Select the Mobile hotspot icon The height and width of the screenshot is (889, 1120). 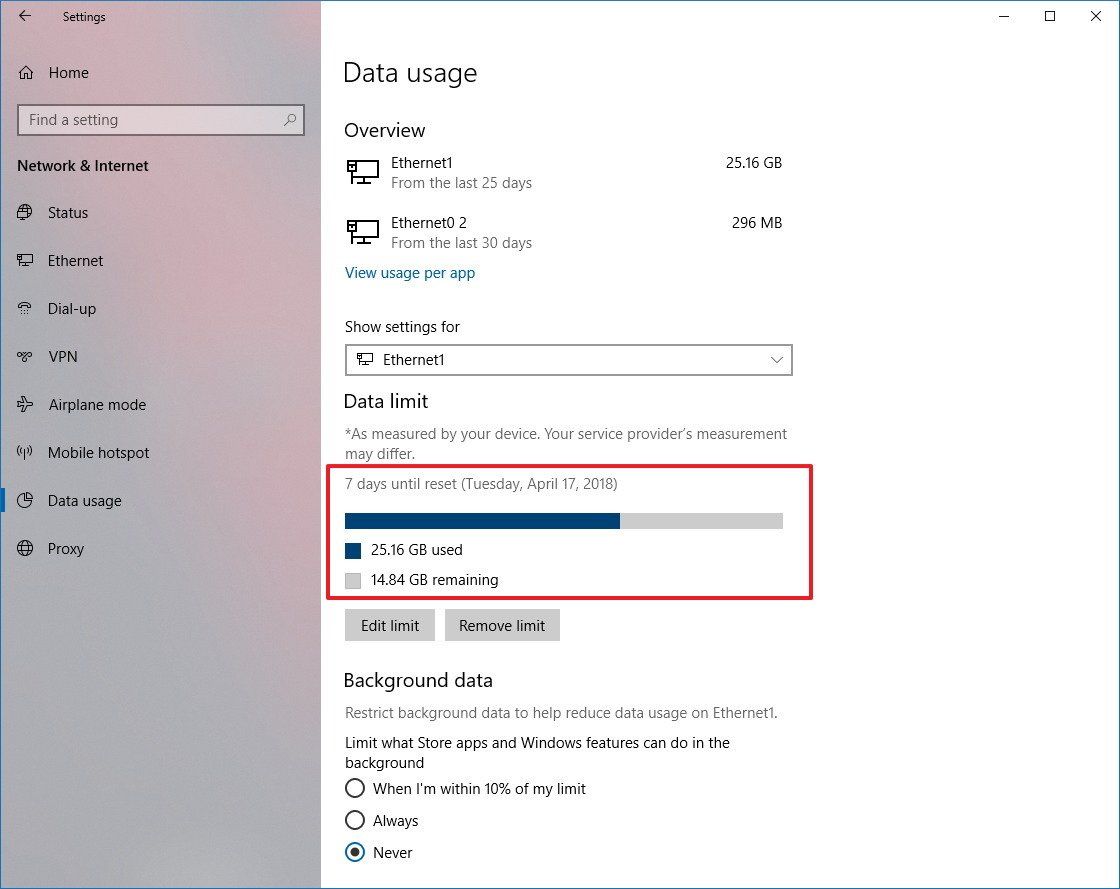(x=24, y=452)
